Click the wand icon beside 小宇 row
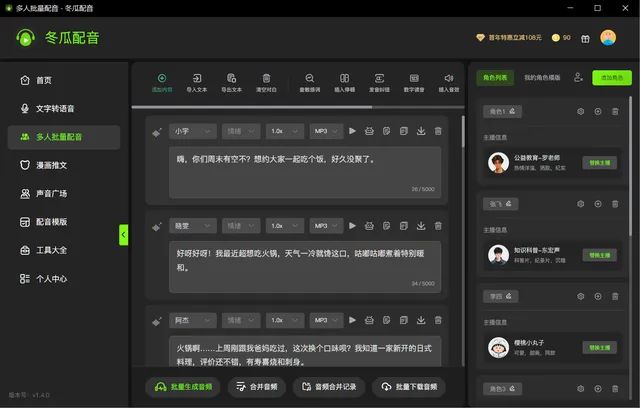The image size is (640, 408). point(157,132)
